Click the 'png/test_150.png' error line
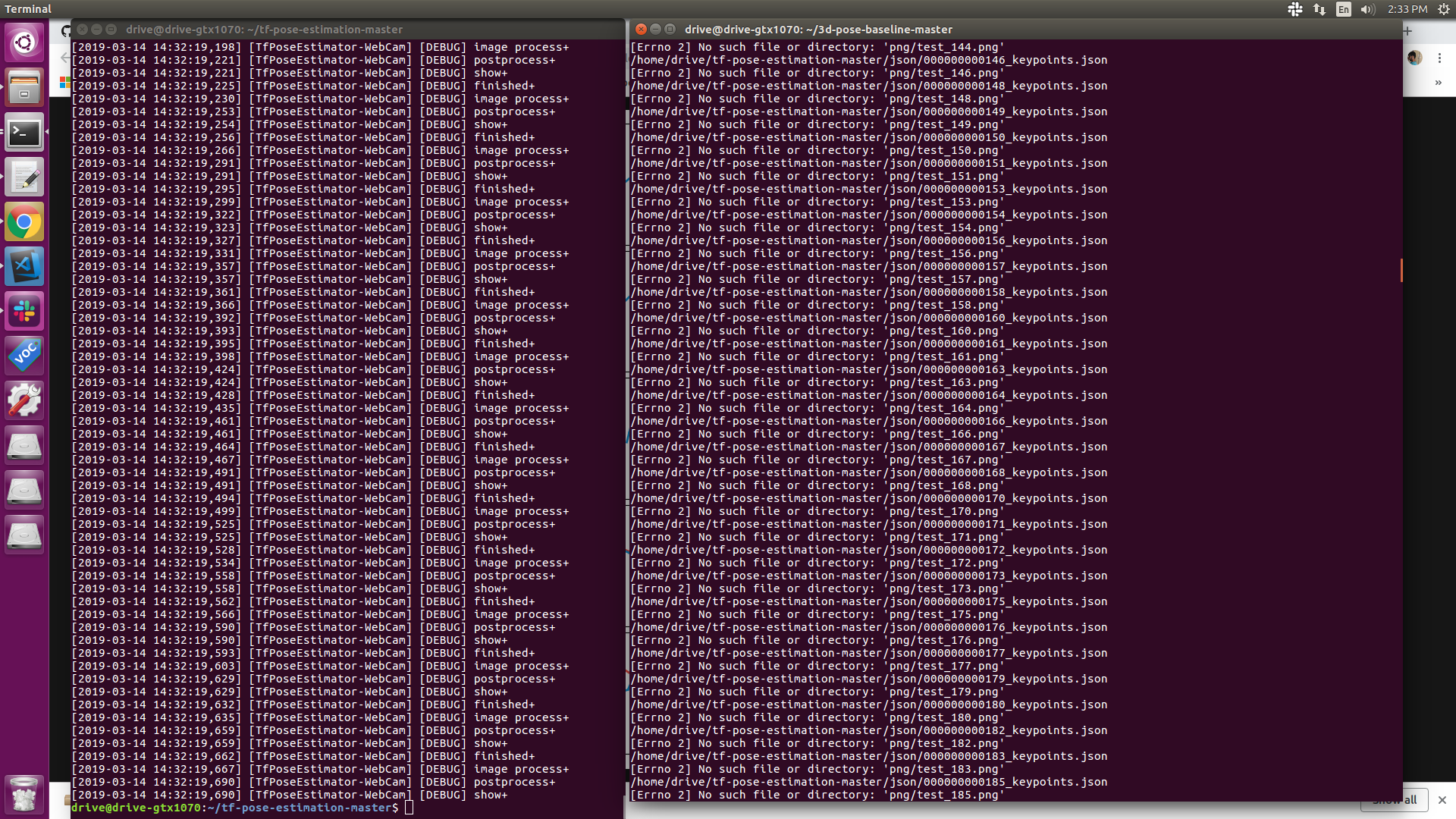The image size is (1456, 819). pyautogui.click(x=817, y=150)
